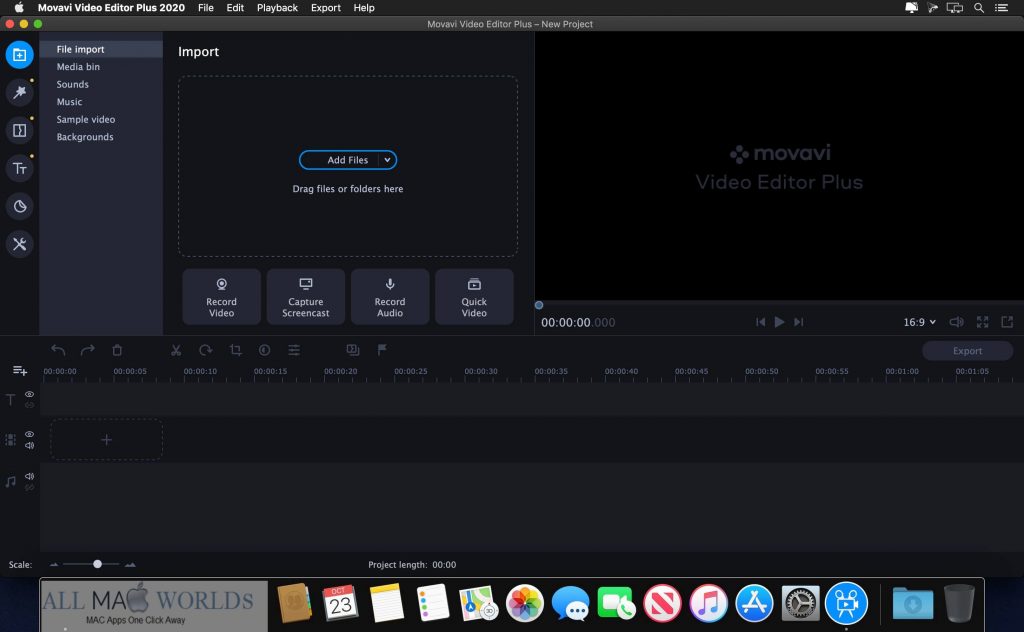Click the Add Track icon

pos(20,371)
